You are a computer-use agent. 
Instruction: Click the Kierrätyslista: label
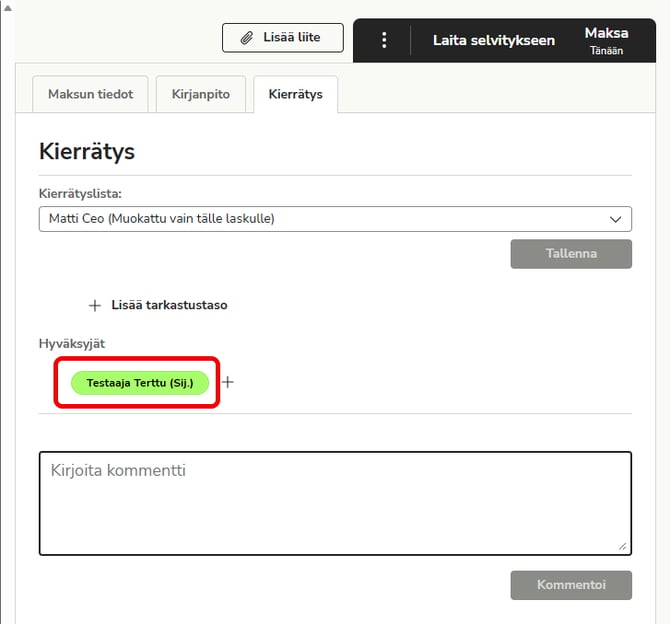80,194
